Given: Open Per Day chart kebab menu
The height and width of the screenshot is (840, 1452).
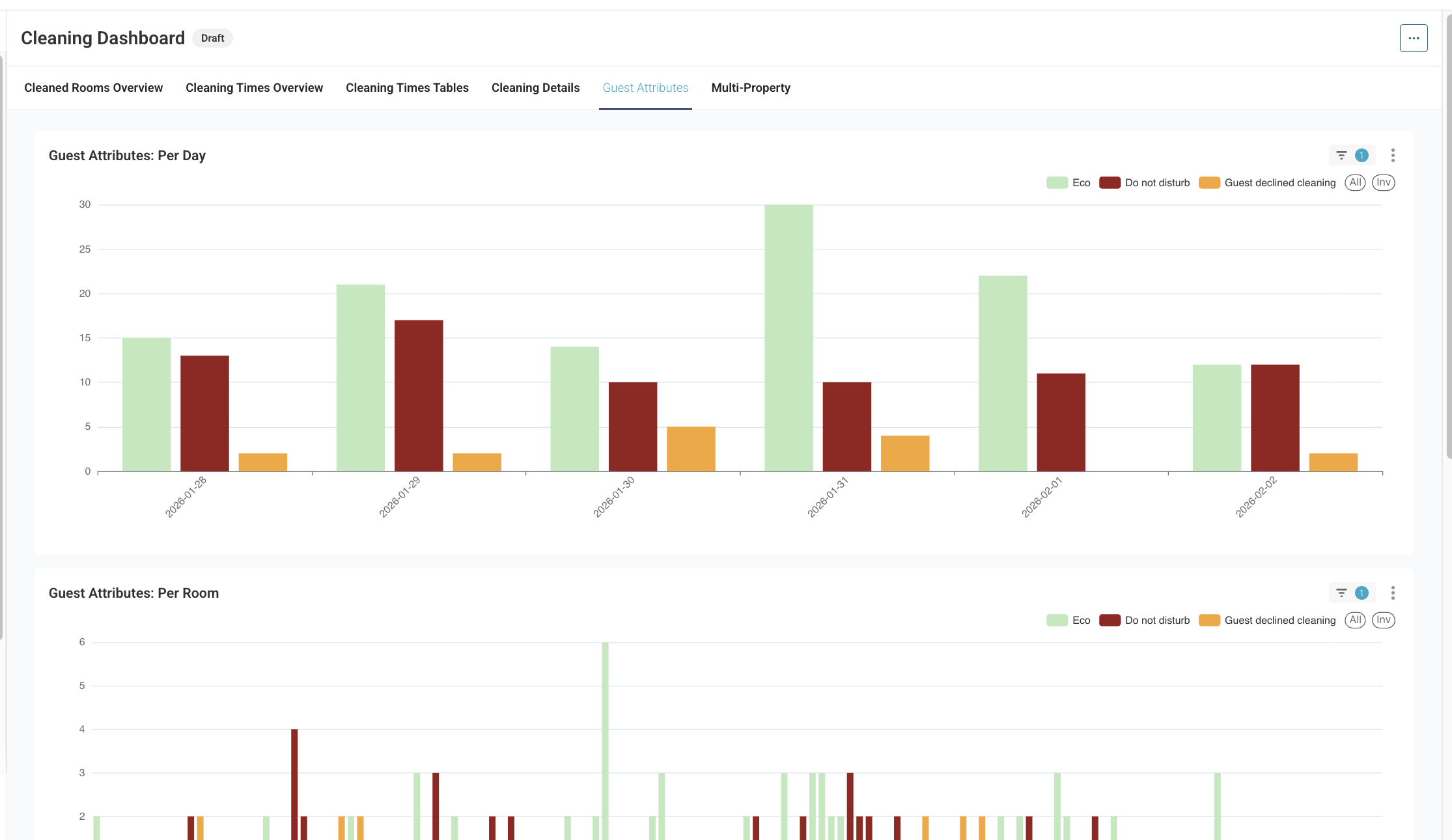Looking at the screenshot, I should tap(1393, 156).
